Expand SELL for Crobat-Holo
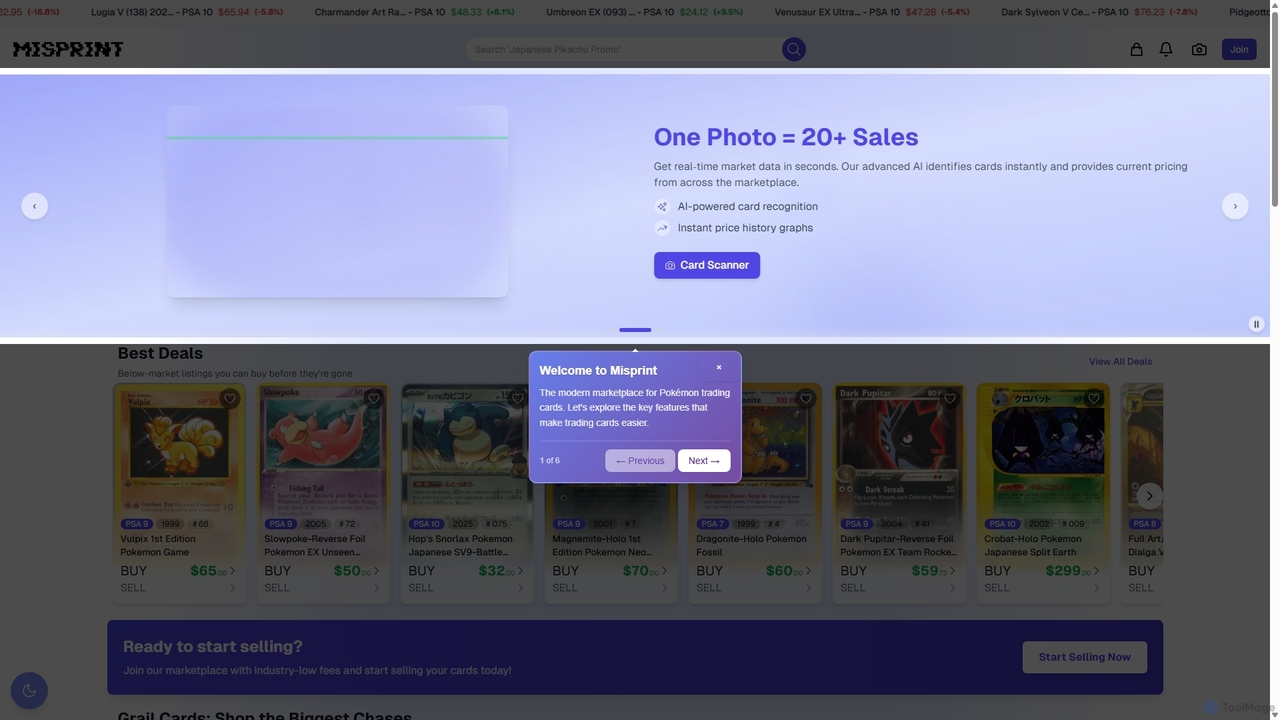Image resolution: width=1280 pixels, height=720 pixels. 1042,588
